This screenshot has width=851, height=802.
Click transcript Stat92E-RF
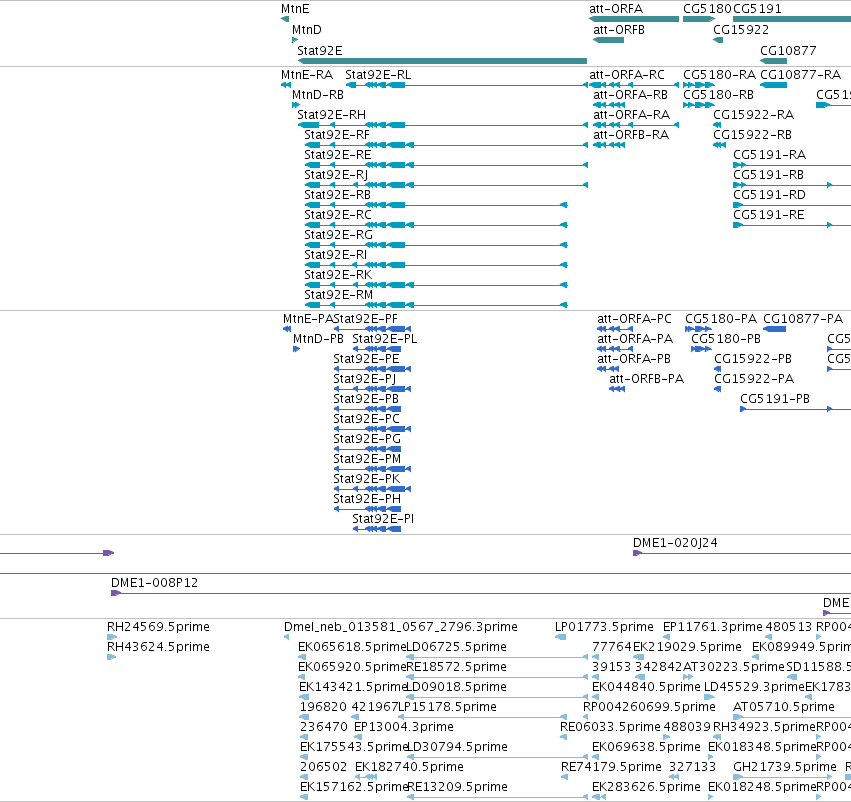(x=446, y=145)
